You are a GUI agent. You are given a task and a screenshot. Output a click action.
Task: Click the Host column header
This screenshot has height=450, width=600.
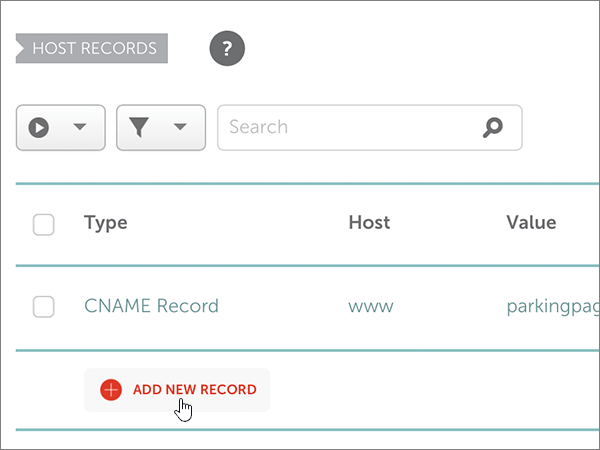tap(369, 223)
